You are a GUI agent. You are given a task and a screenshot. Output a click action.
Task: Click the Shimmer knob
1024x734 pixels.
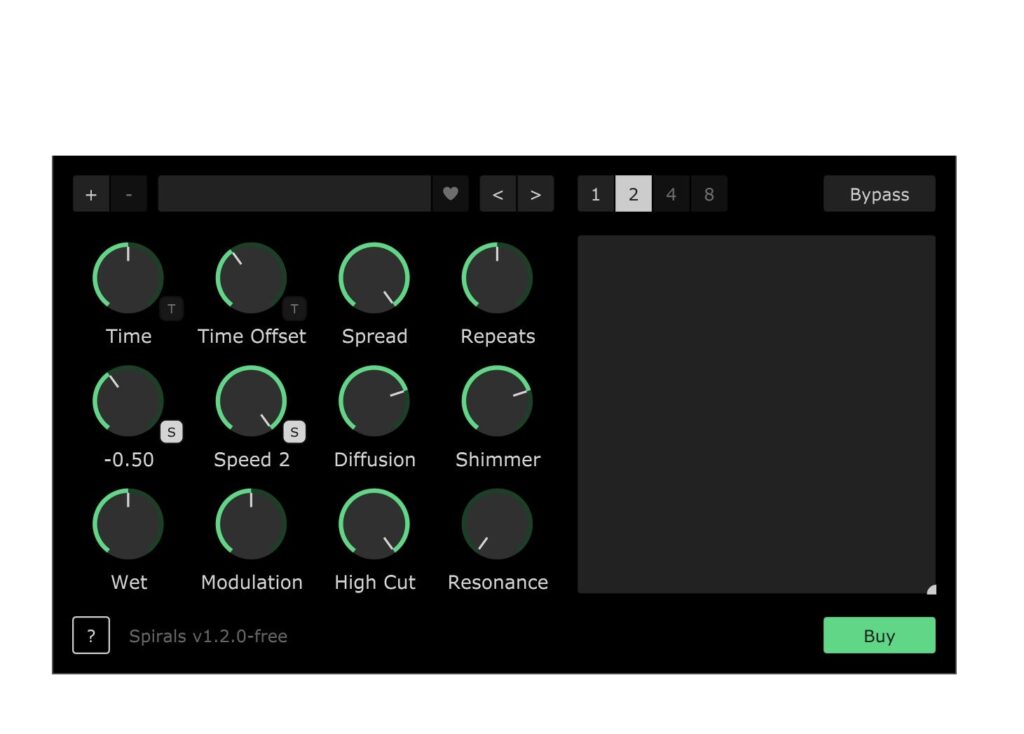pos(497,399)
